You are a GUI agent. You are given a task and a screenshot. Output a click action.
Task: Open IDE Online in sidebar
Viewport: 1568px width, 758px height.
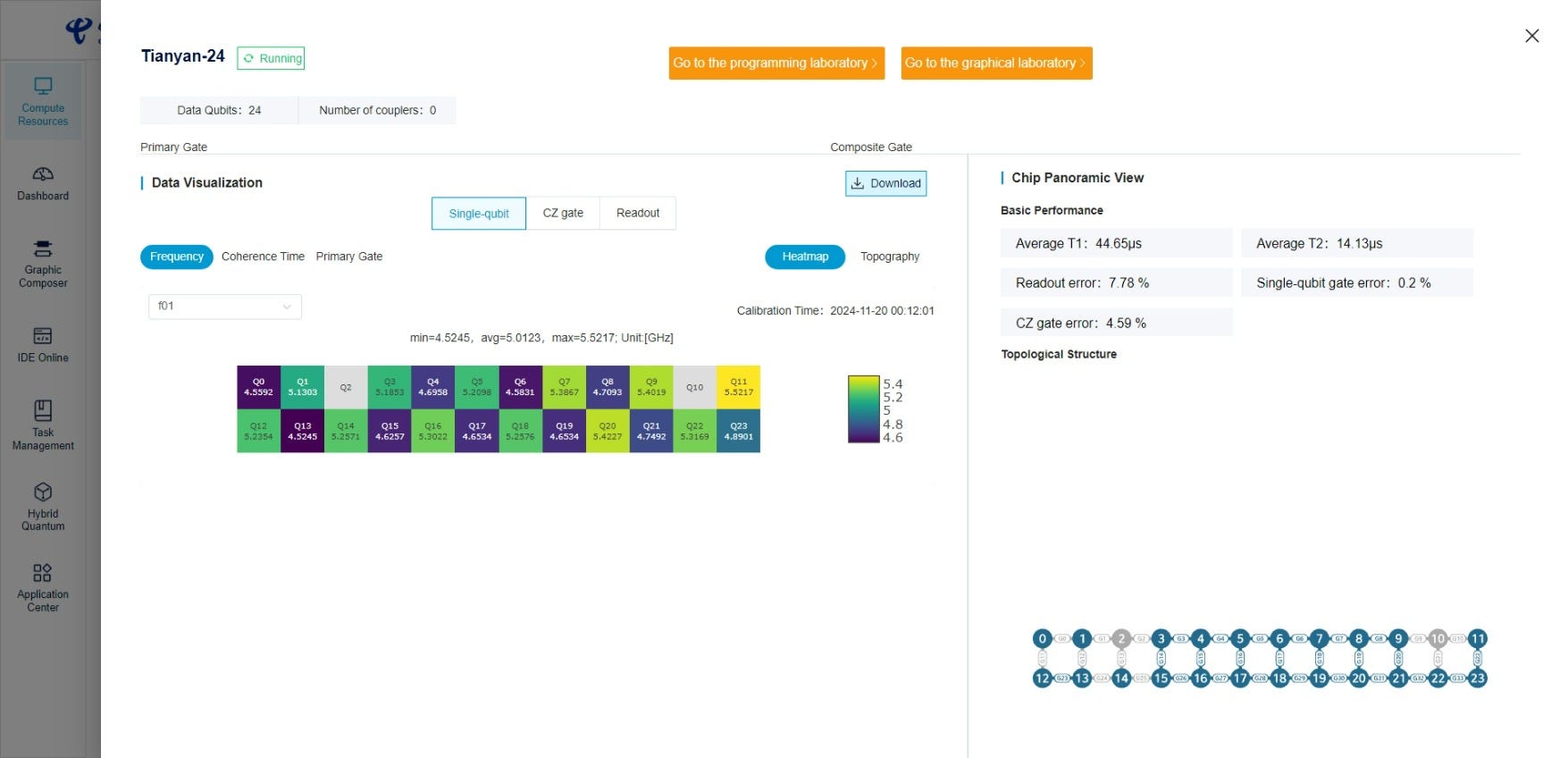43,345
